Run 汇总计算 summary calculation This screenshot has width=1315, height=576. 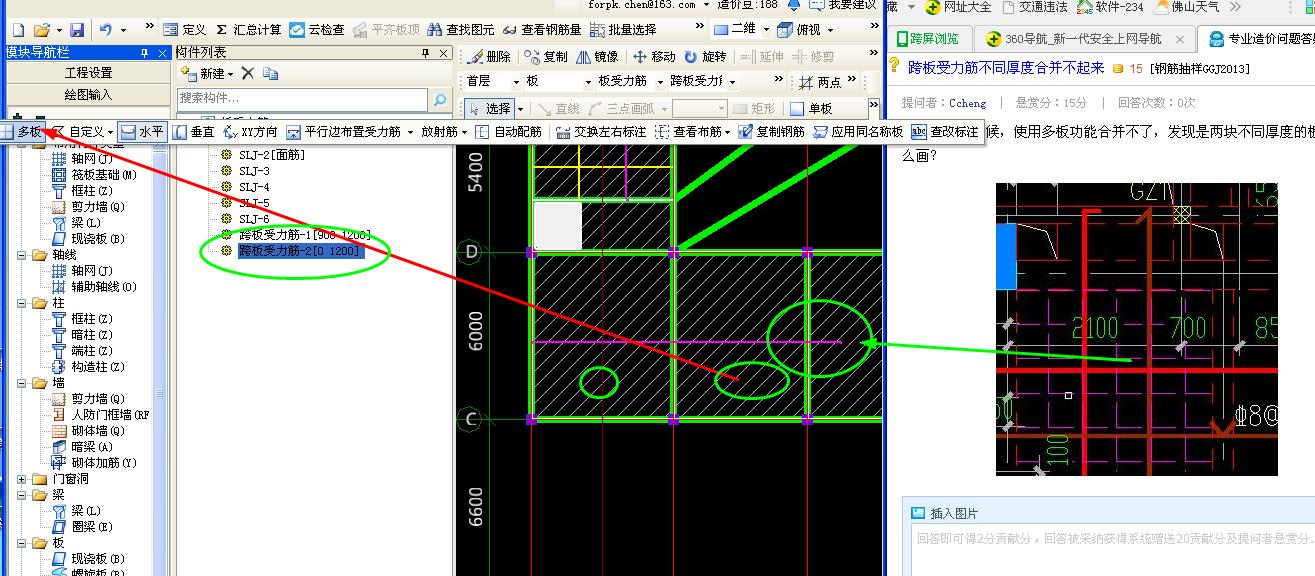click(x=248, y=30)
